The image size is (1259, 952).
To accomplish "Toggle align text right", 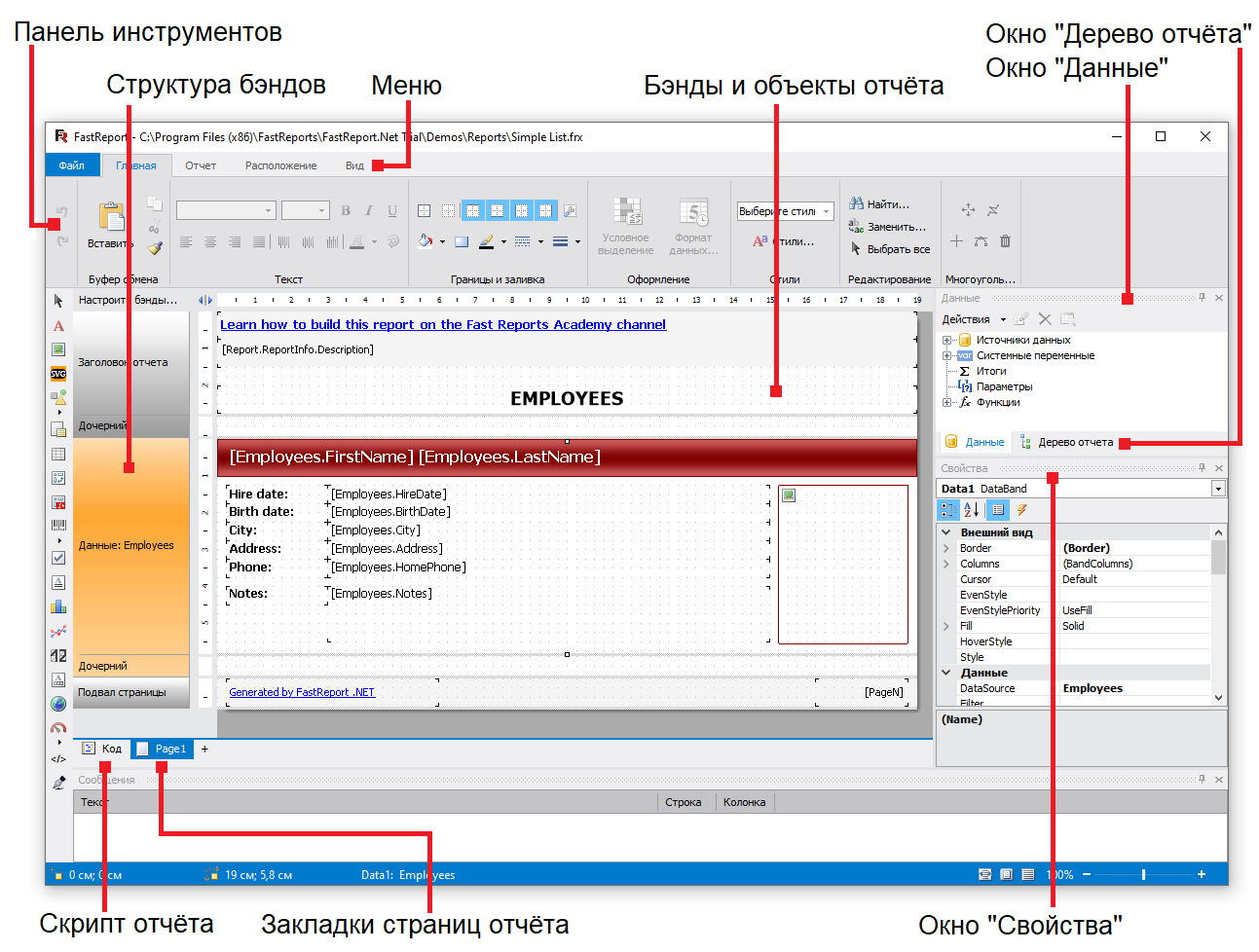I will (235, 241).
